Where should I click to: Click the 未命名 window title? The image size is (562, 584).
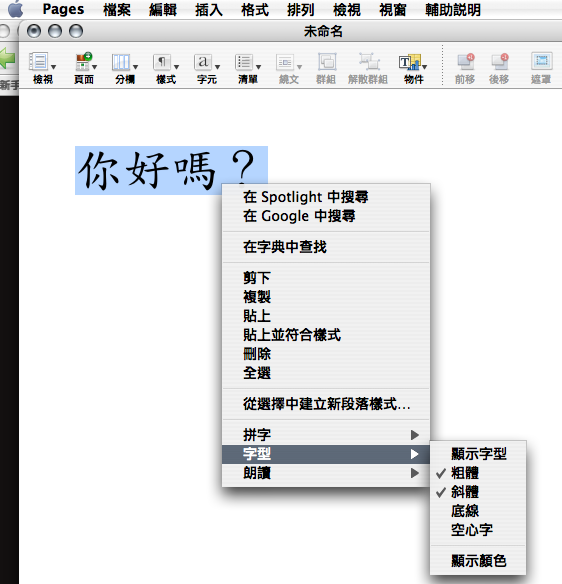323,31
